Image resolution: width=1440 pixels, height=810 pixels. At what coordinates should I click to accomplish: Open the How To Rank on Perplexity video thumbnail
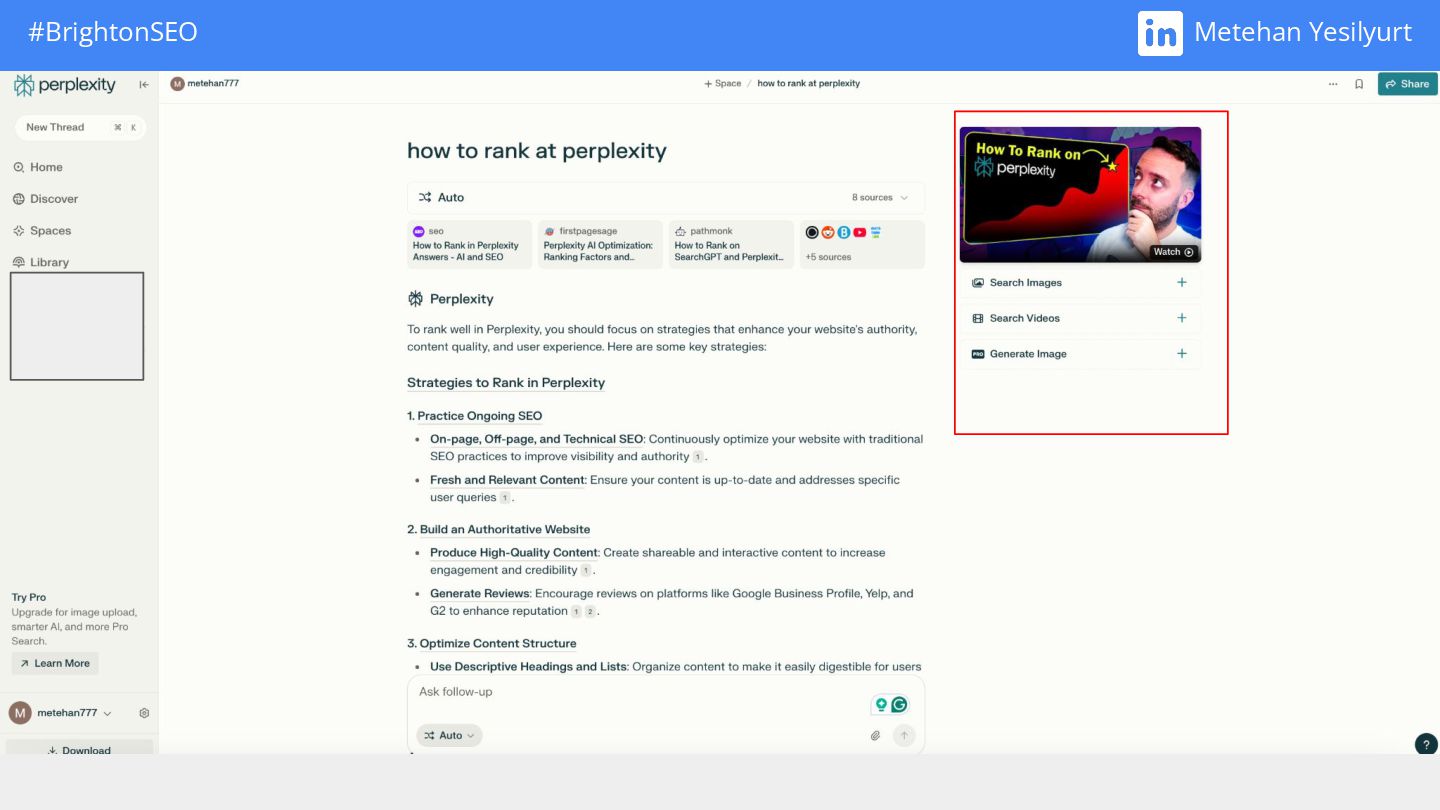tap(1080, 194)
